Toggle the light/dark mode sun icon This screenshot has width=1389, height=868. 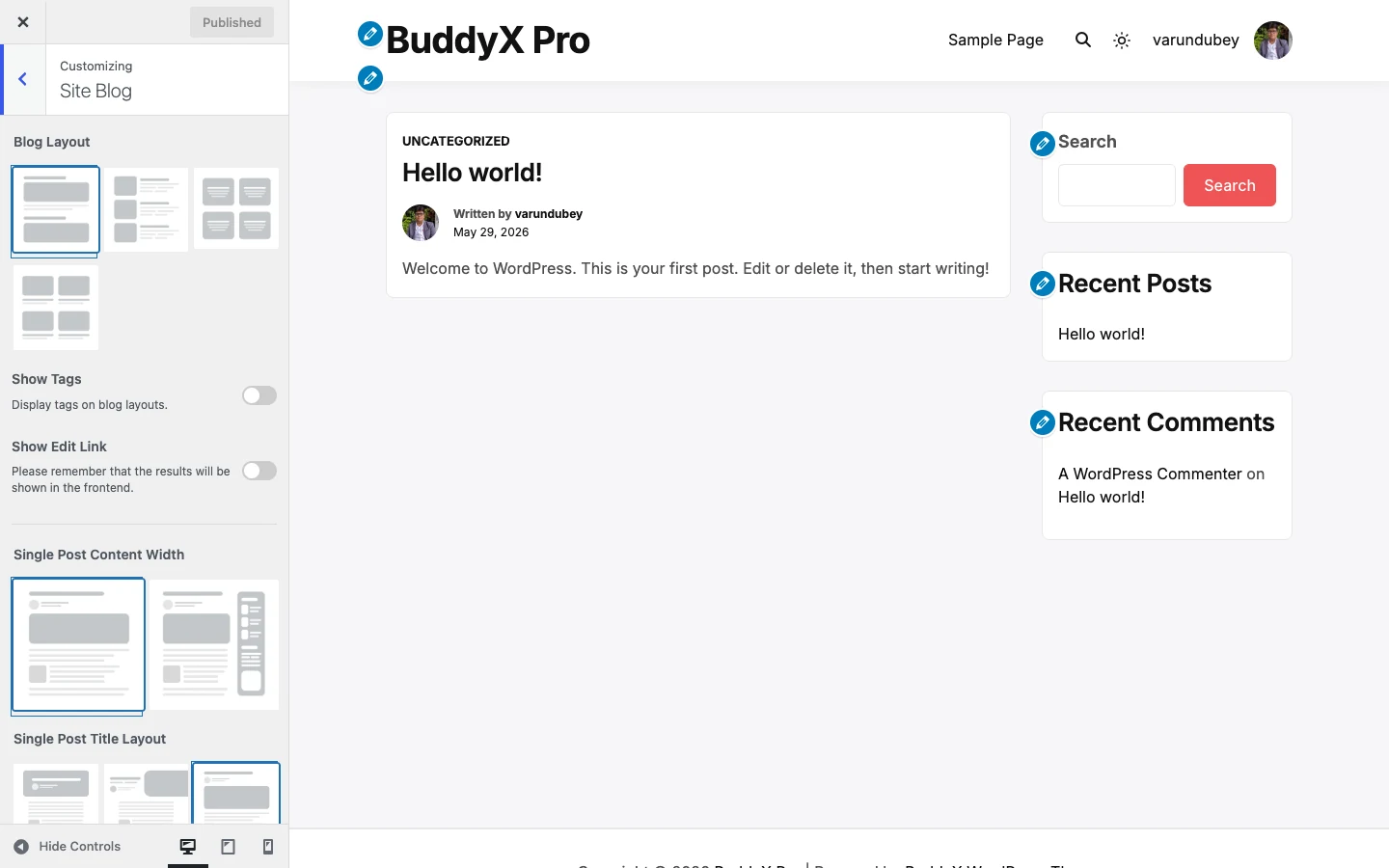[1122, 41]
